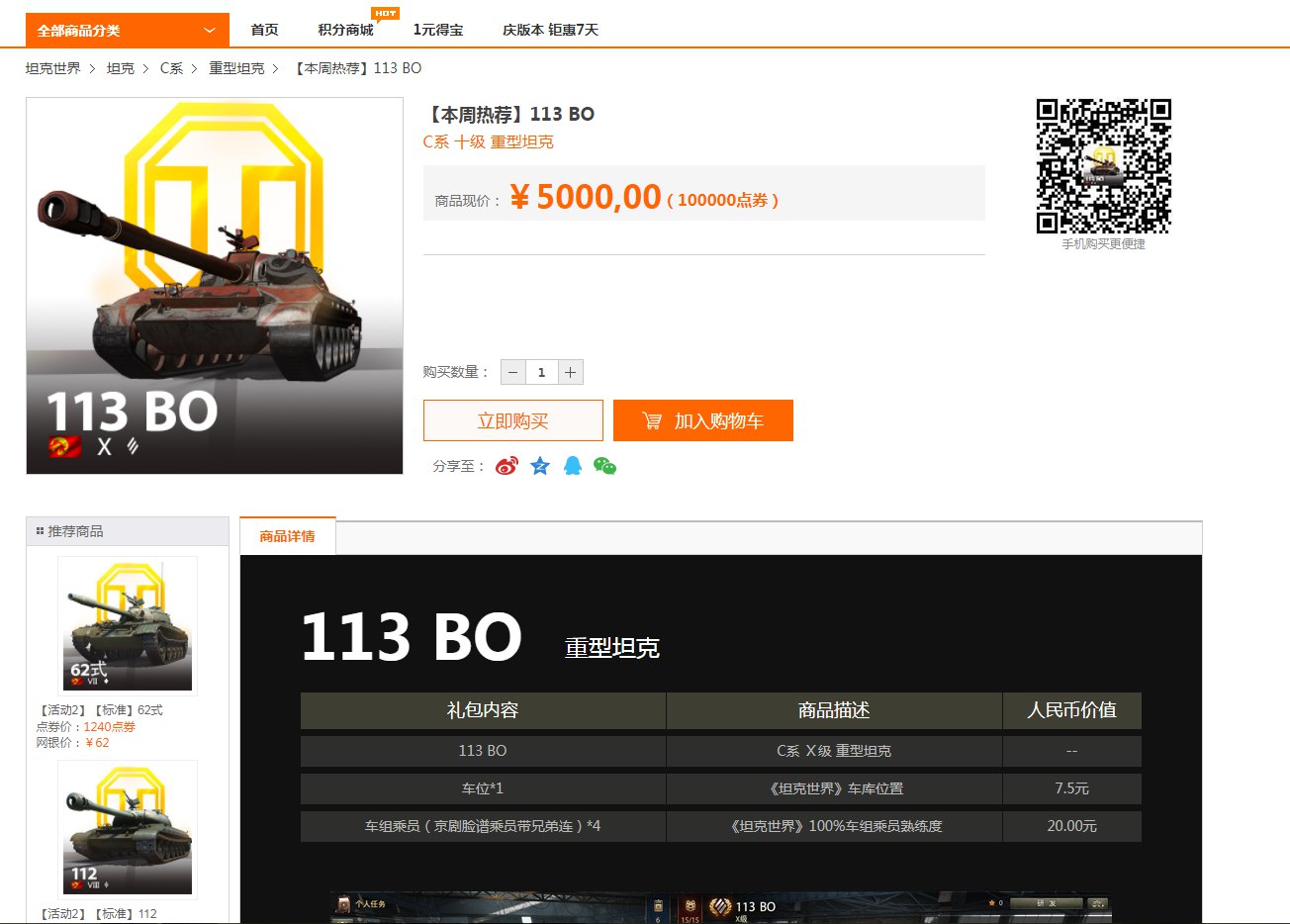The height and width of the screenshot is (924, 1290).
Task: Click the C系 X级 重型坦克 cell
Action: tap(835, 751)
